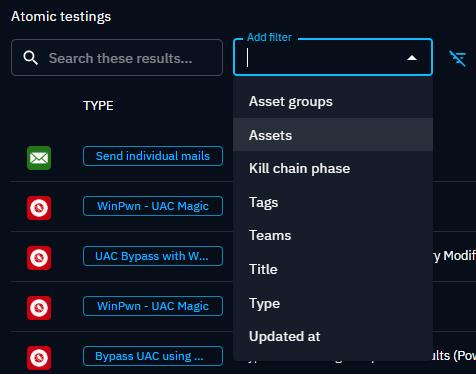
Task: Open the Send individual mails chip
Action: [x=153, y=156]
